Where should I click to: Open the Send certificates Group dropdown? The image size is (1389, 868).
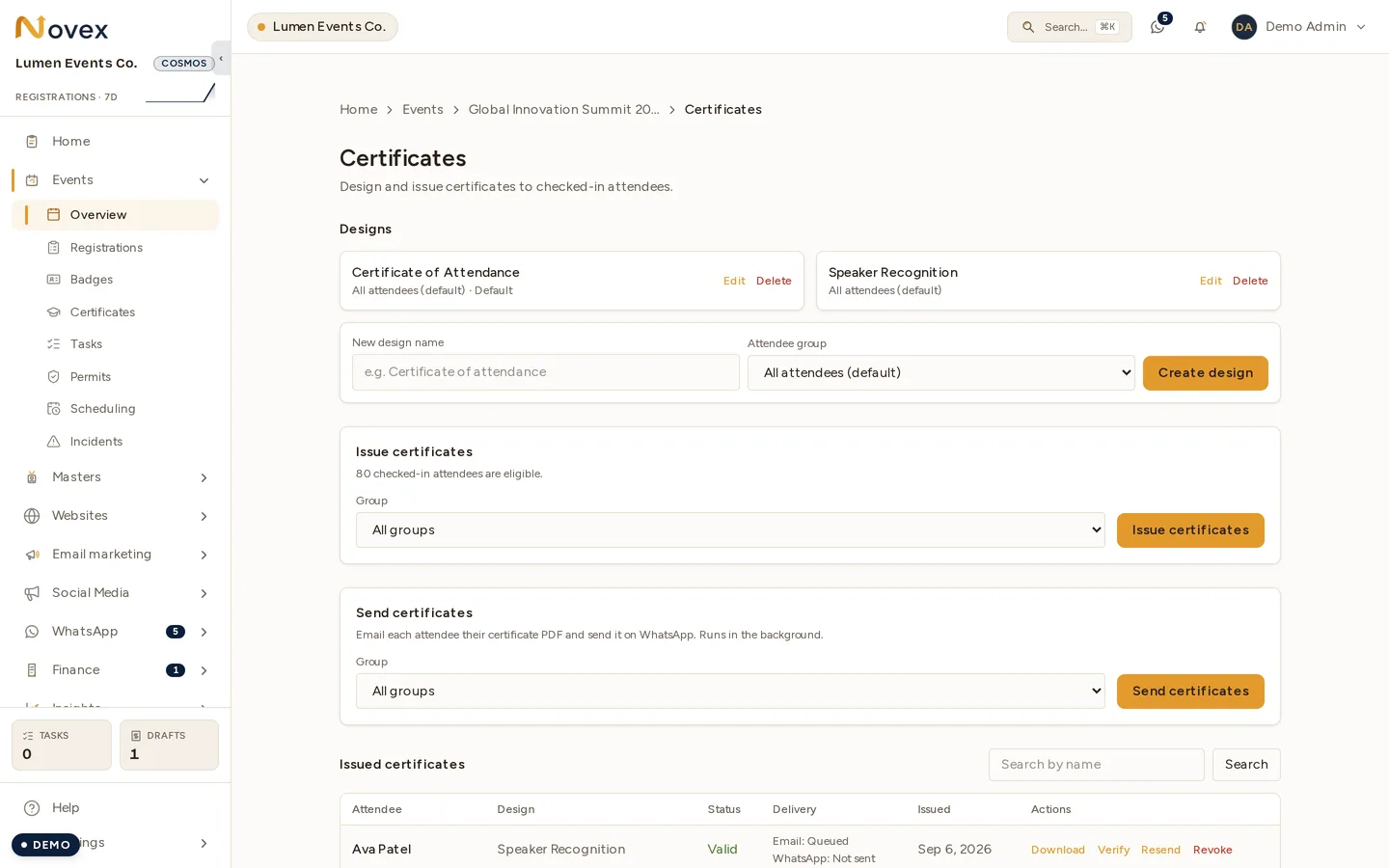click(x=730, y=692)
